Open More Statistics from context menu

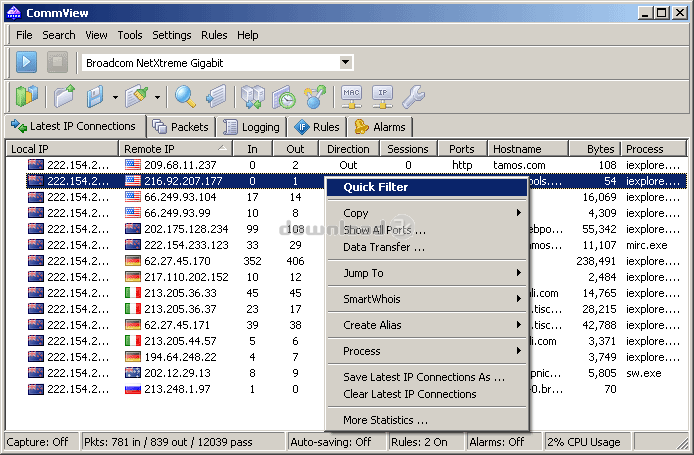pyautogui.click(x=427, y=420)
